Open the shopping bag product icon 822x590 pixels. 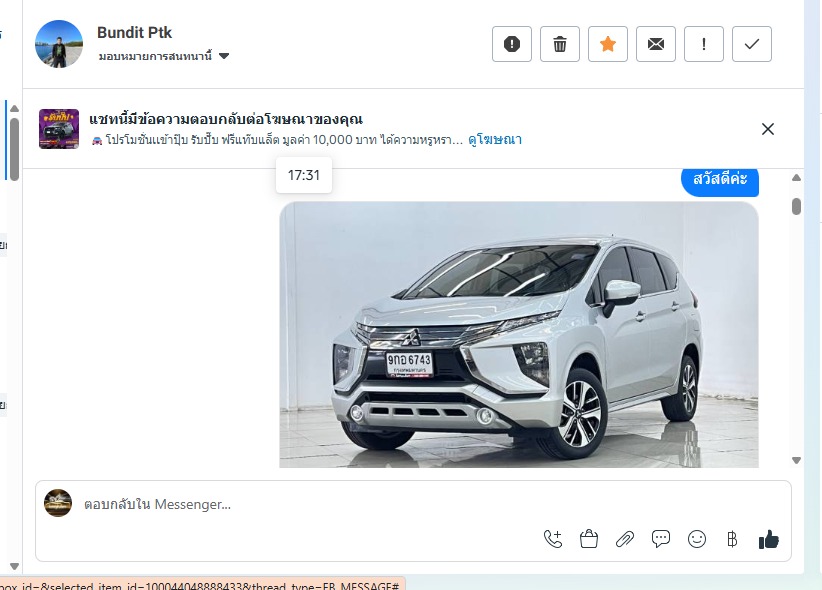point(589,539)
